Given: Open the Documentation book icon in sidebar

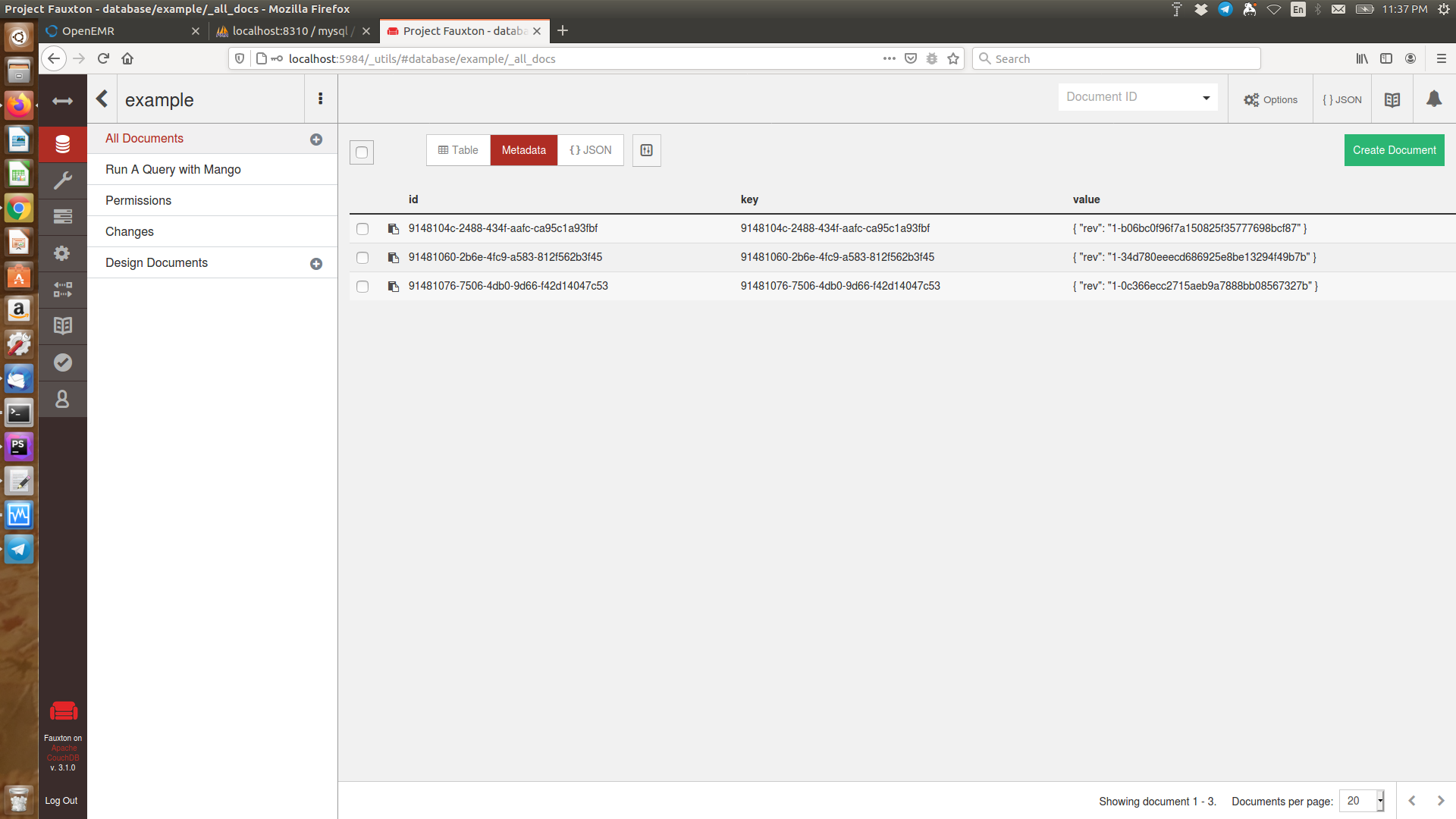Looking at the screenshot, I should pyautogui.click(x=62, y=326).
